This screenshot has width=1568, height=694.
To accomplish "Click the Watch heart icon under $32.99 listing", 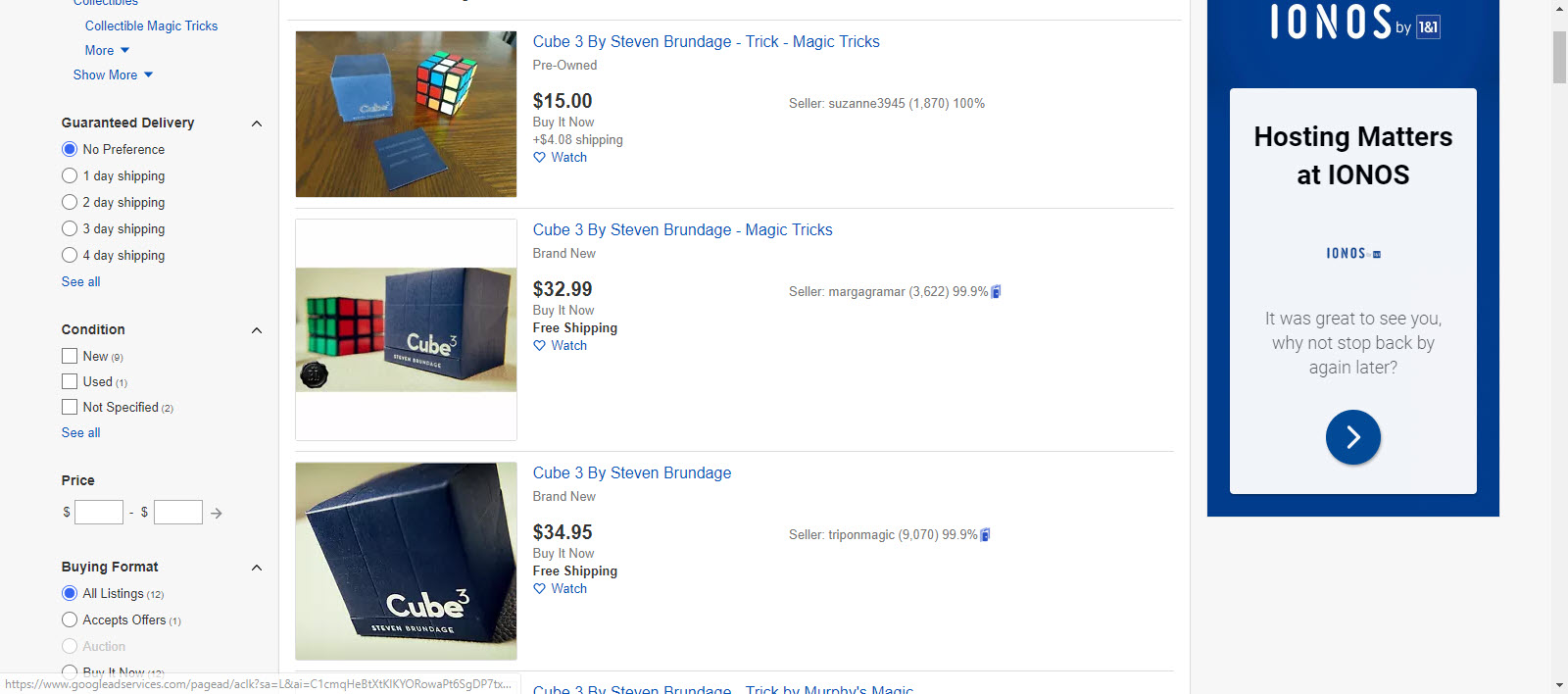I will 539,345.
